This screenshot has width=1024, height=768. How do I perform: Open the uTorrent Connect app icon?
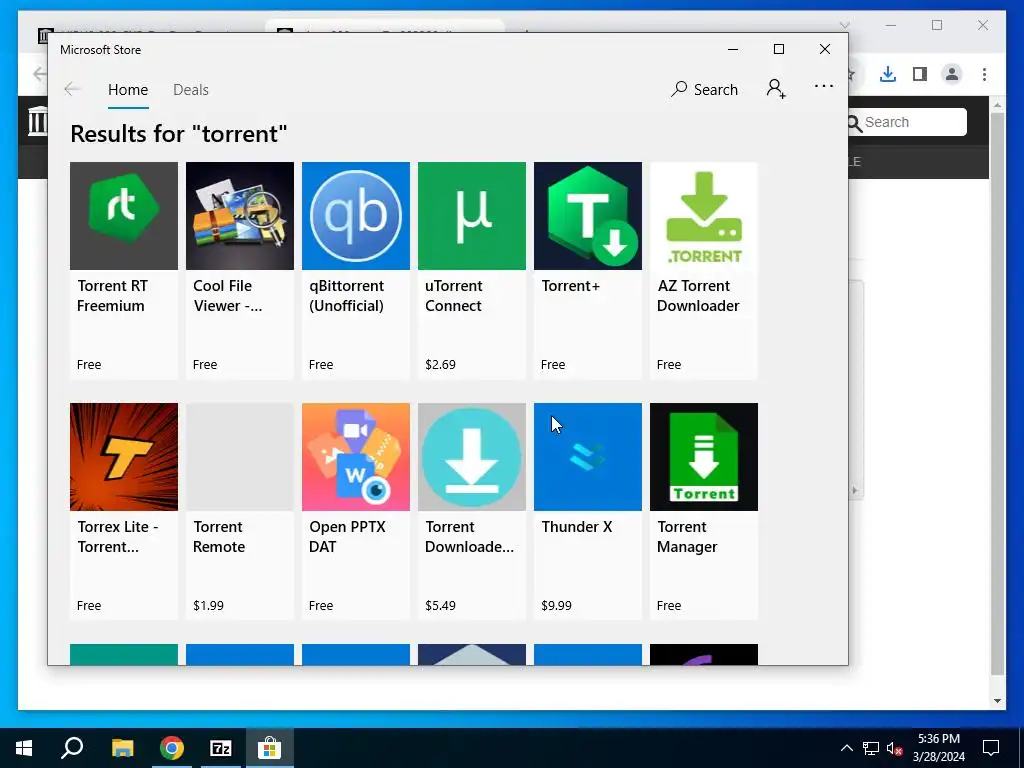click(x=472, y=216)
